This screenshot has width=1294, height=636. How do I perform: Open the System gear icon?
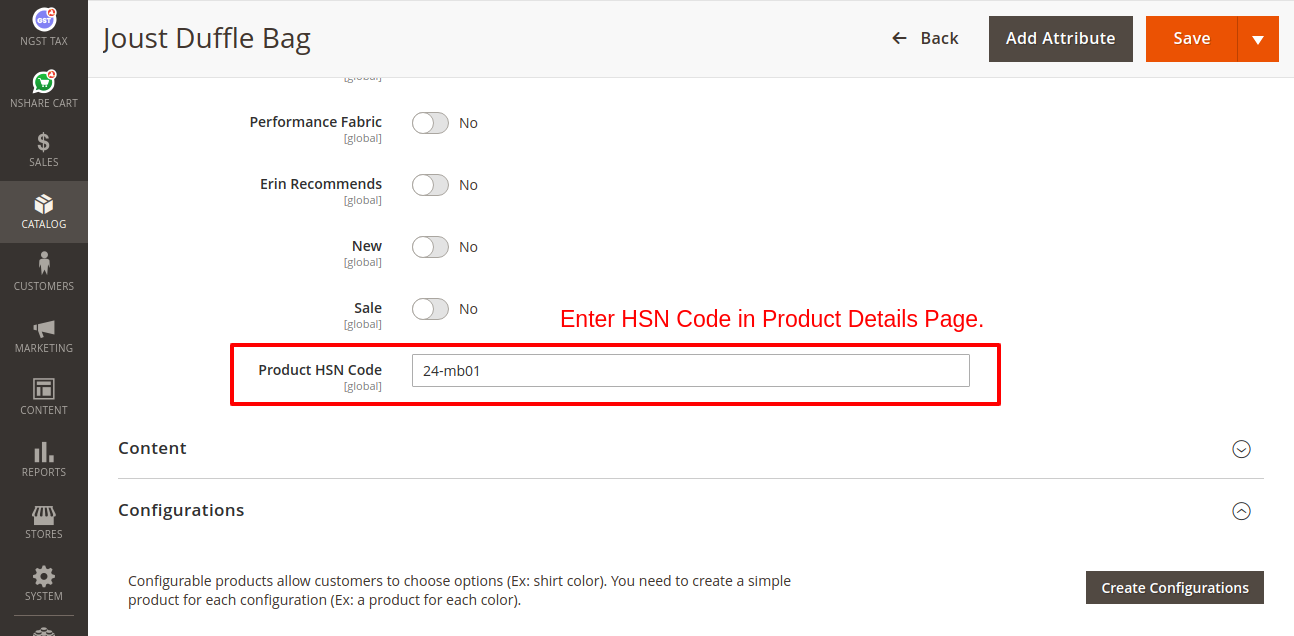[44, 577]
